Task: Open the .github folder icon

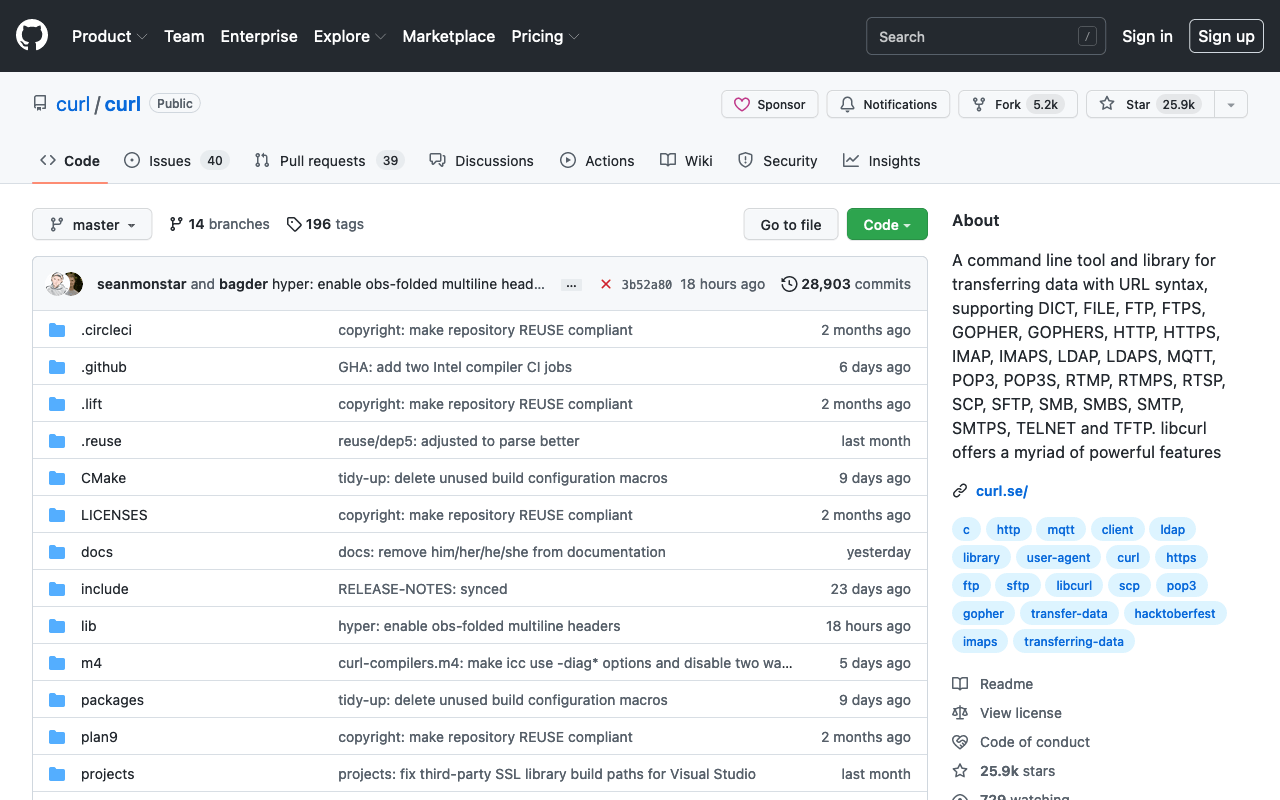Action: [x=57, y=367]
